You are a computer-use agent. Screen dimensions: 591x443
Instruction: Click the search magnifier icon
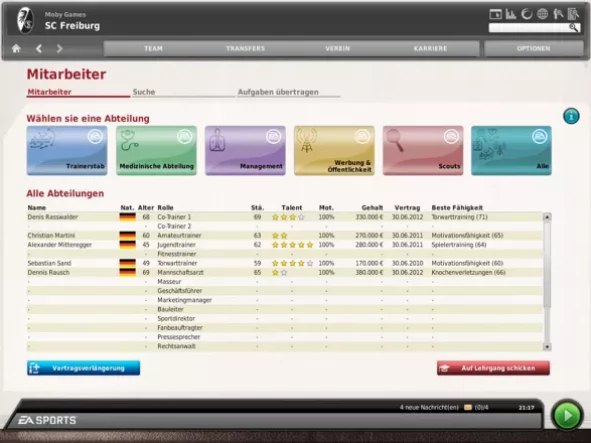pyautogui.click(x=574, y=27)
